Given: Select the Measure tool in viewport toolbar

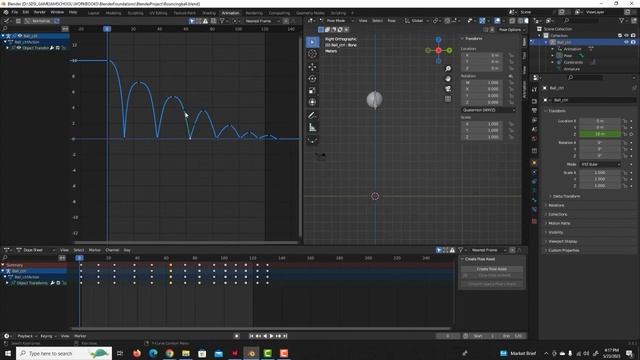Looking at the screenshot, I should tap(312, 128).
